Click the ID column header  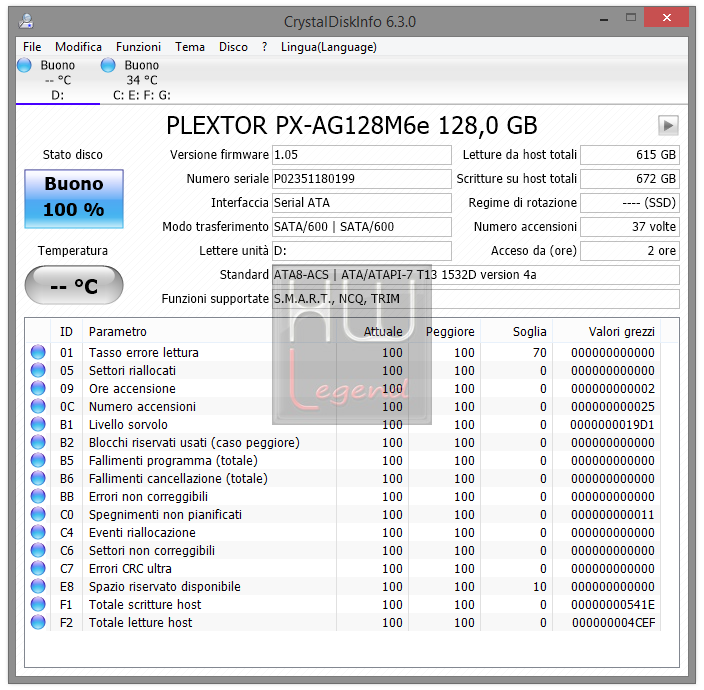66,332
